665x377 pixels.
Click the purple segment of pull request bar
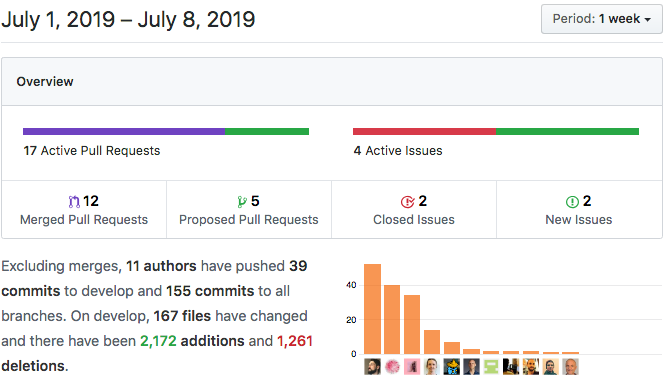tap(124, 131)
